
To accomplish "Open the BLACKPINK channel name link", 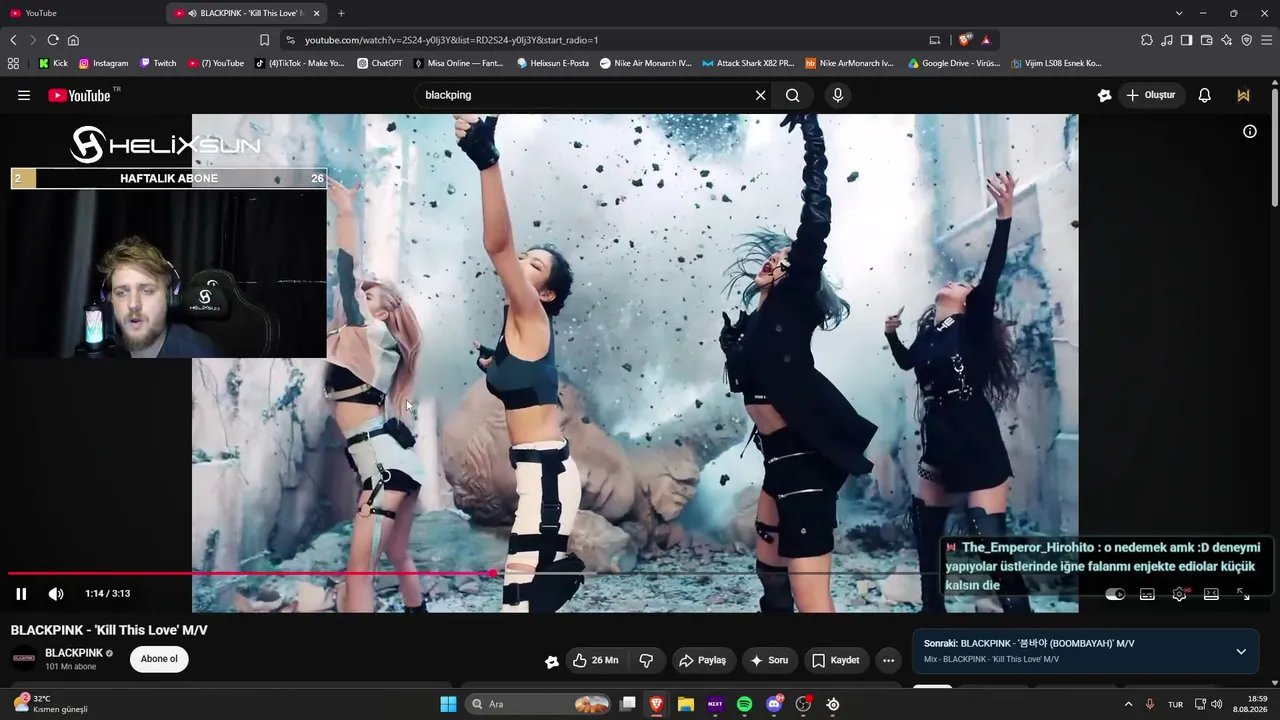I will (x=74, y=653).
